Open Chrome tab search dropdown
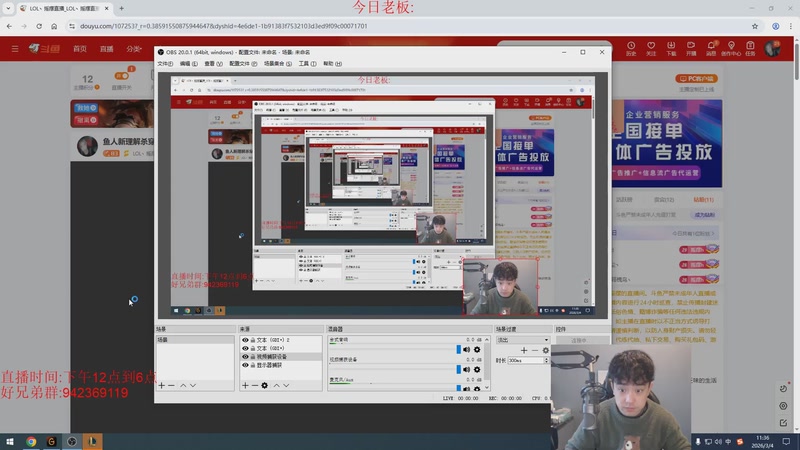Viewport: 800px width, 450px height. (x=8, y=8)
